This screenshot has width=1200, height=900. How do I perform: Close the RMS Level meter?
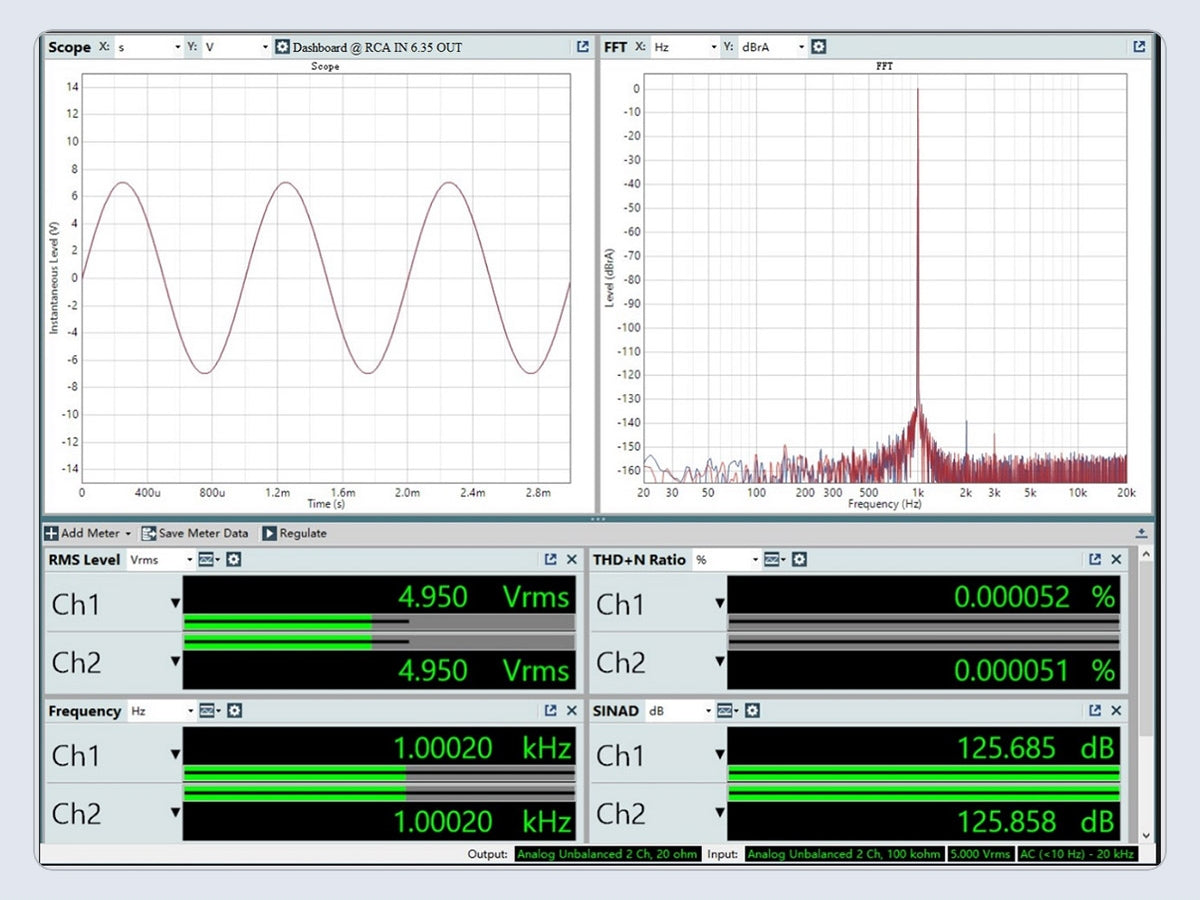[572, 560]
